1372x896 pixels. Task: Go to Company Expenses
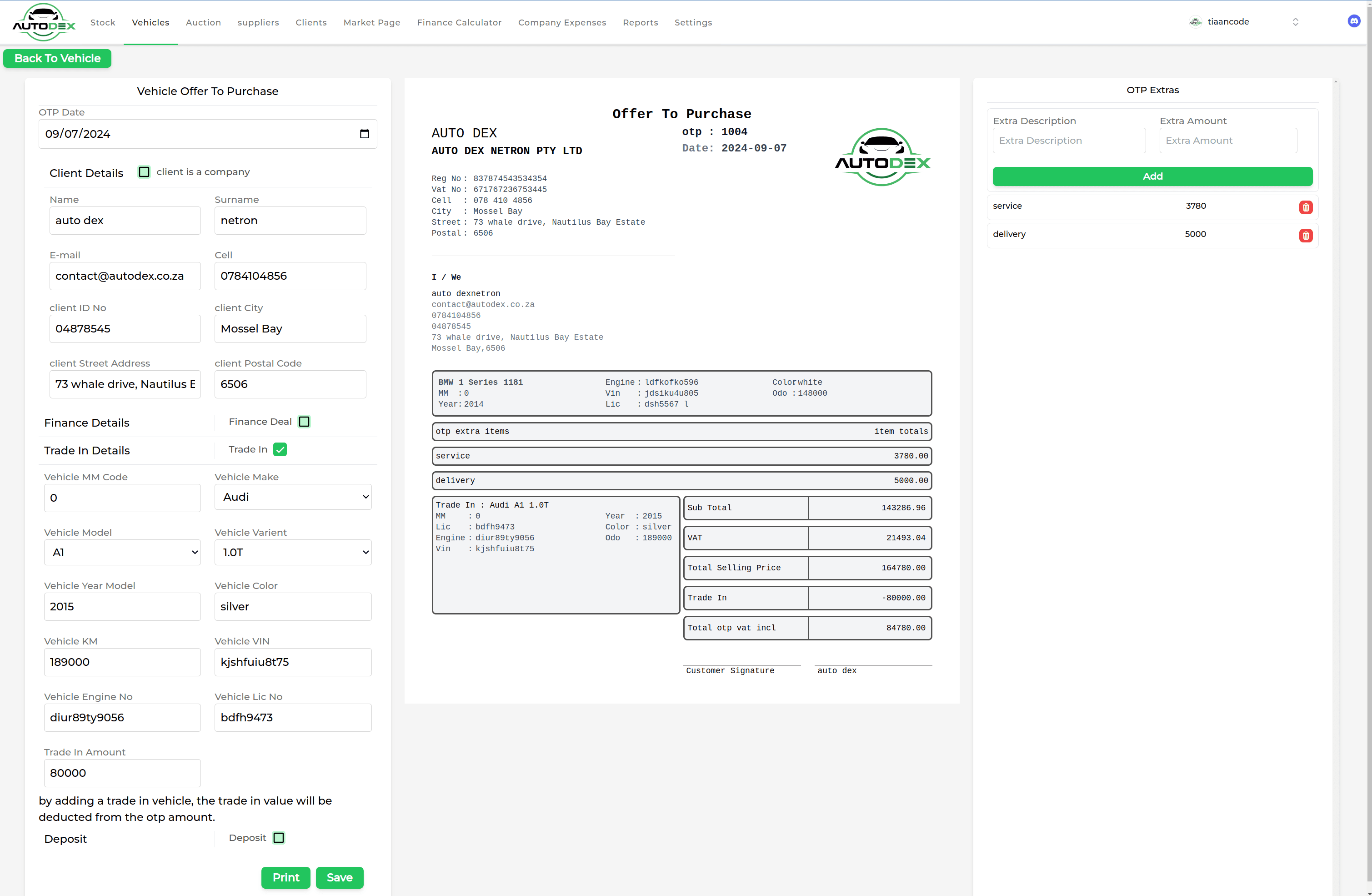pos(562,22)
